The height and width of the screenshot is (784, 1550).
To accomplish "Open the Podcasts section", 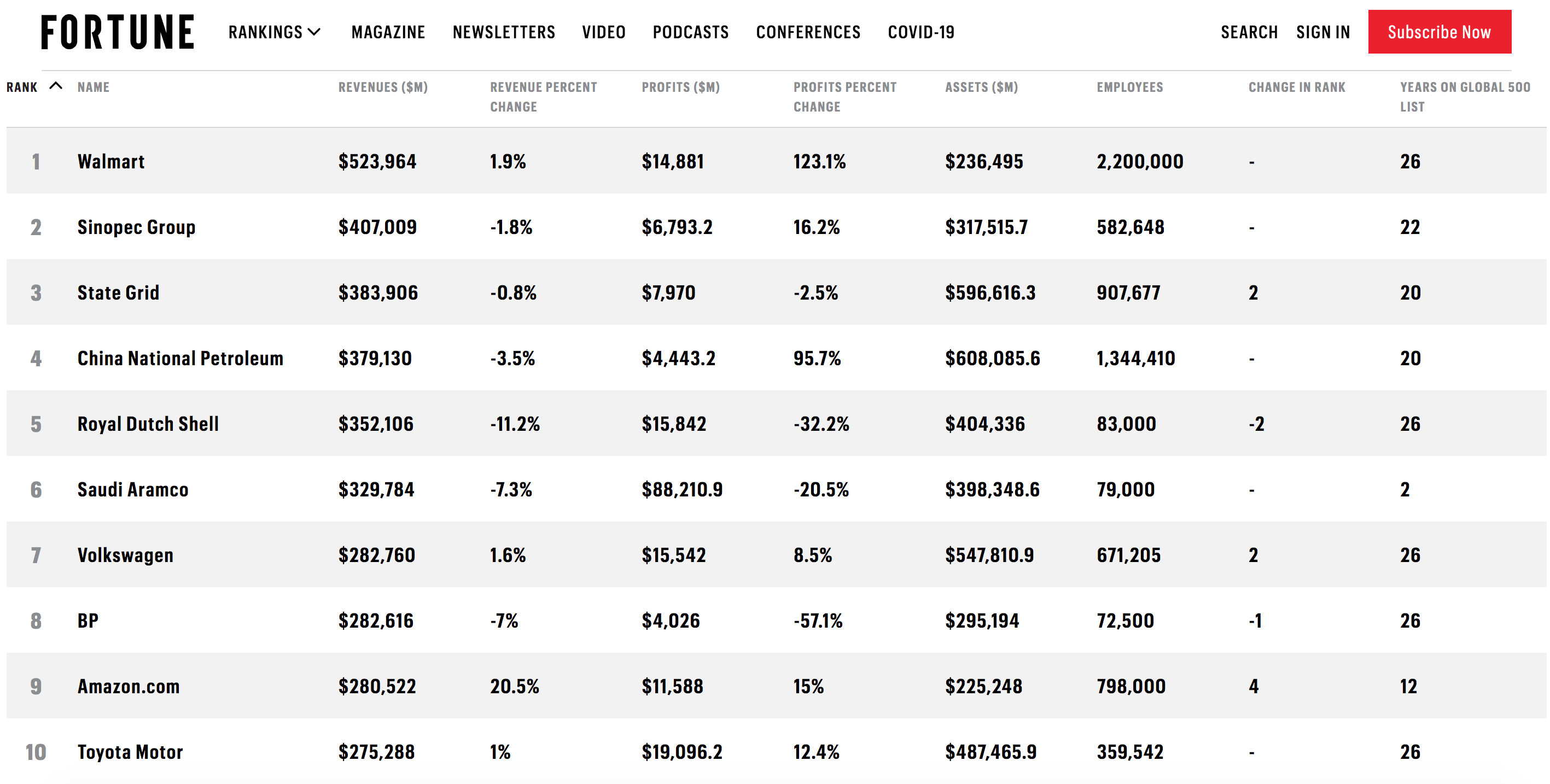I will click(x=690, y=32).
